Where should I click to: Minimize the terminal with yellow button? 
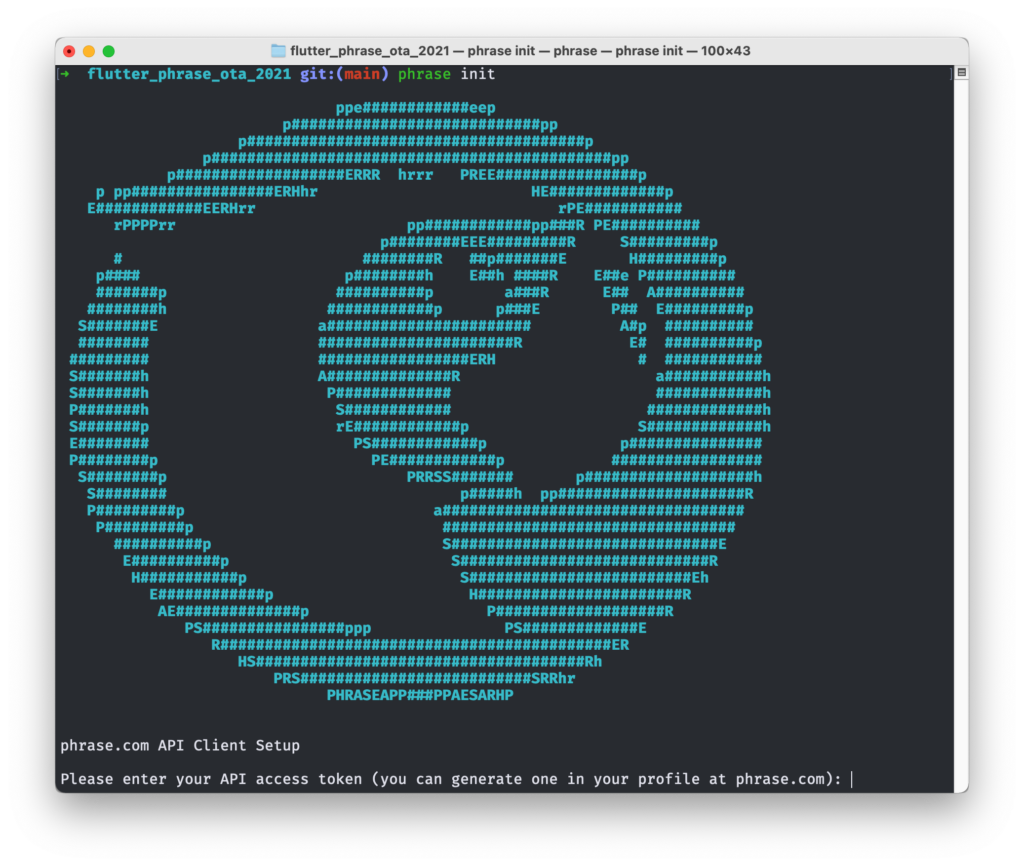(x=89, y=51)
